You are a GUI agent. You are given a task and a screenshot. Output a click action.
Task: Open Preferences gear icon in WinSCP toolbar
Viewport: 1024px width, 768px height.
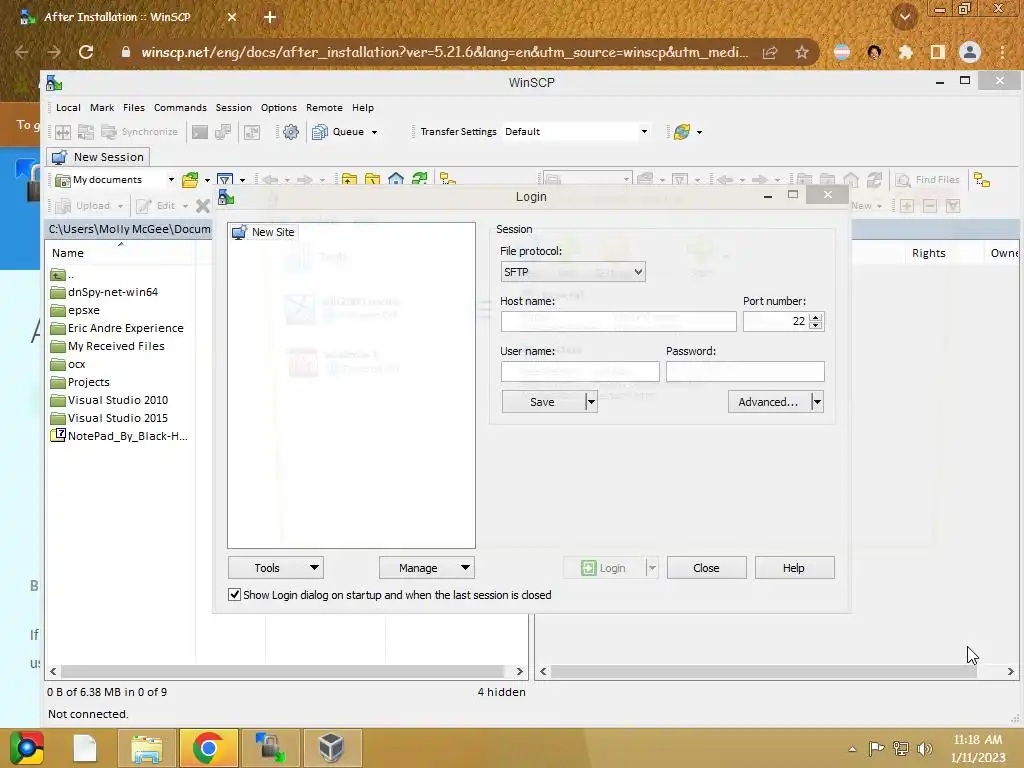pyautogui.click(x=291, y=132)
